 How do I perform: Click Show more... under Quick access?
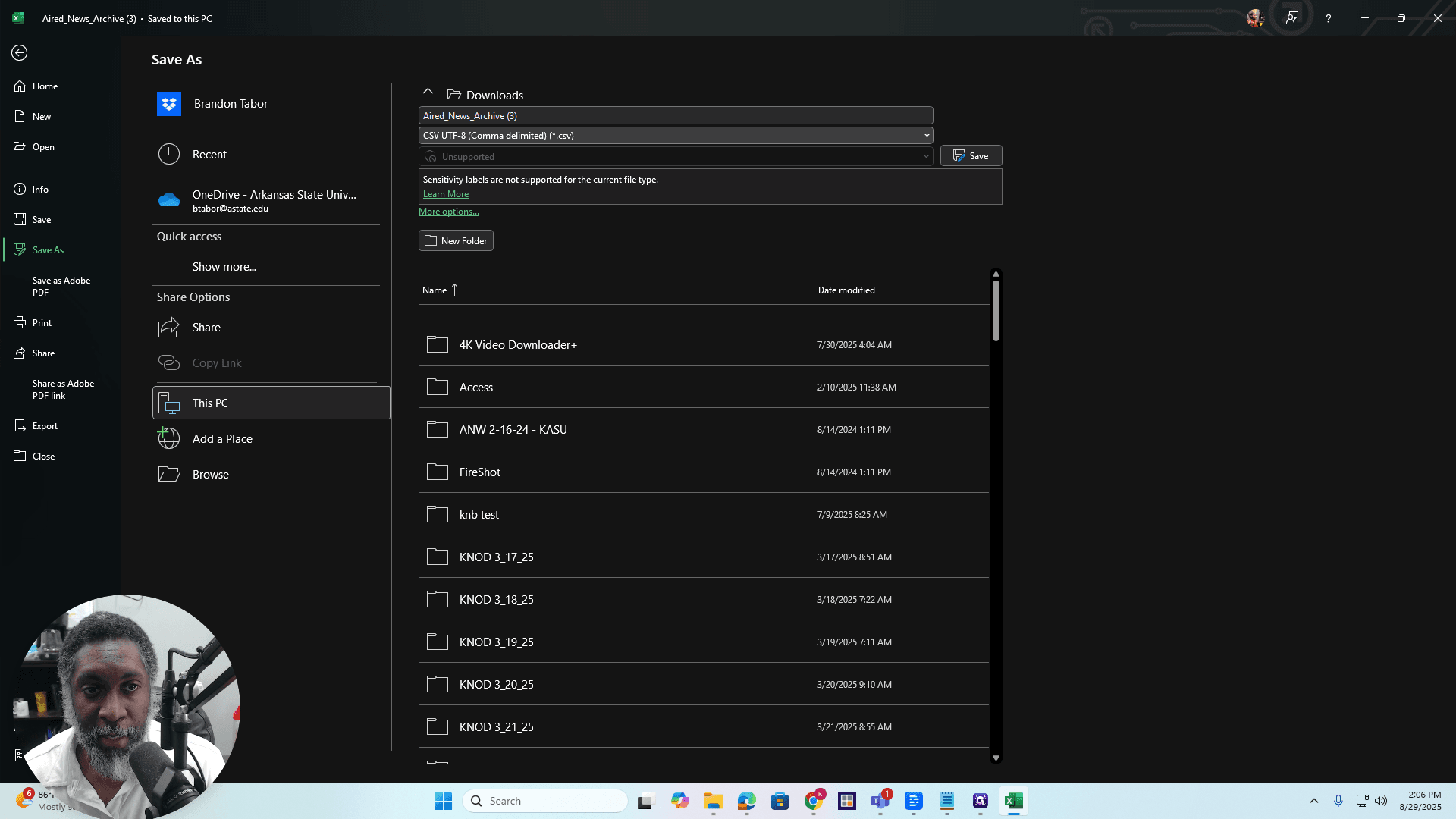pos(224,267)
